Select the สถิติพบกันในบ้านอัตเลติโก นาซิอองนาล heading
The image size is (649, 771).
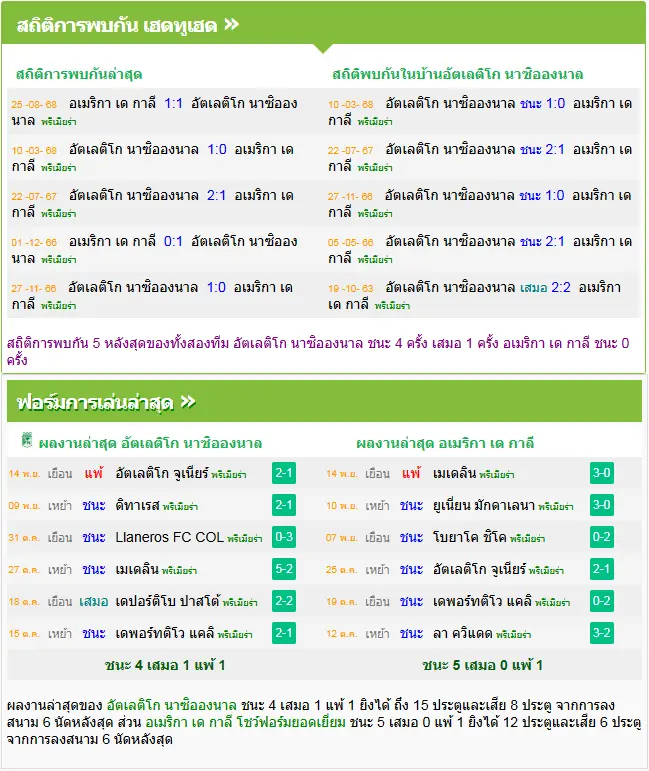click(x=457, y=74)
